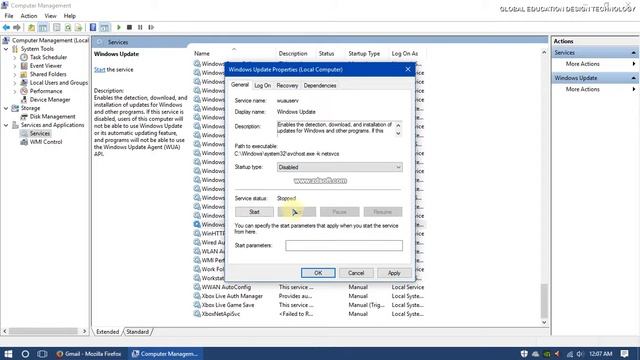Click the description box scroll-down arrow
The height and width of the screenshot is (360, 640).
click(398, 133)
